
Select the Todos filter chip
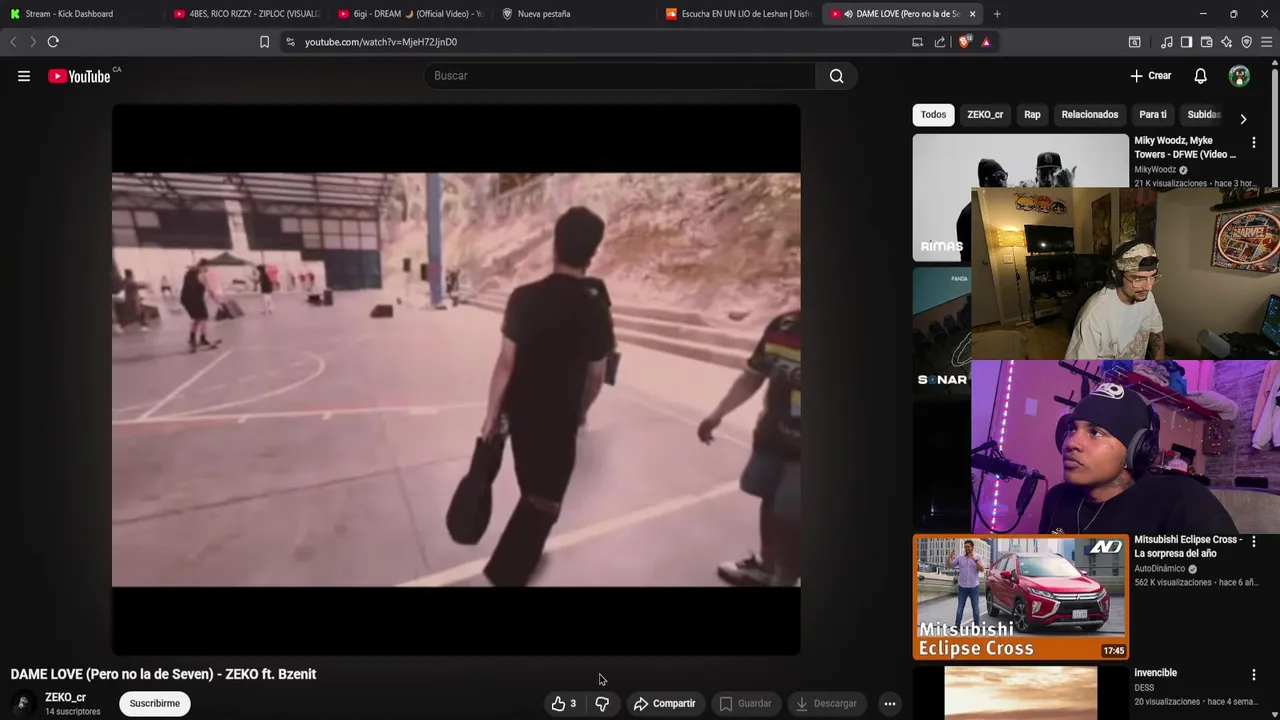933,114
